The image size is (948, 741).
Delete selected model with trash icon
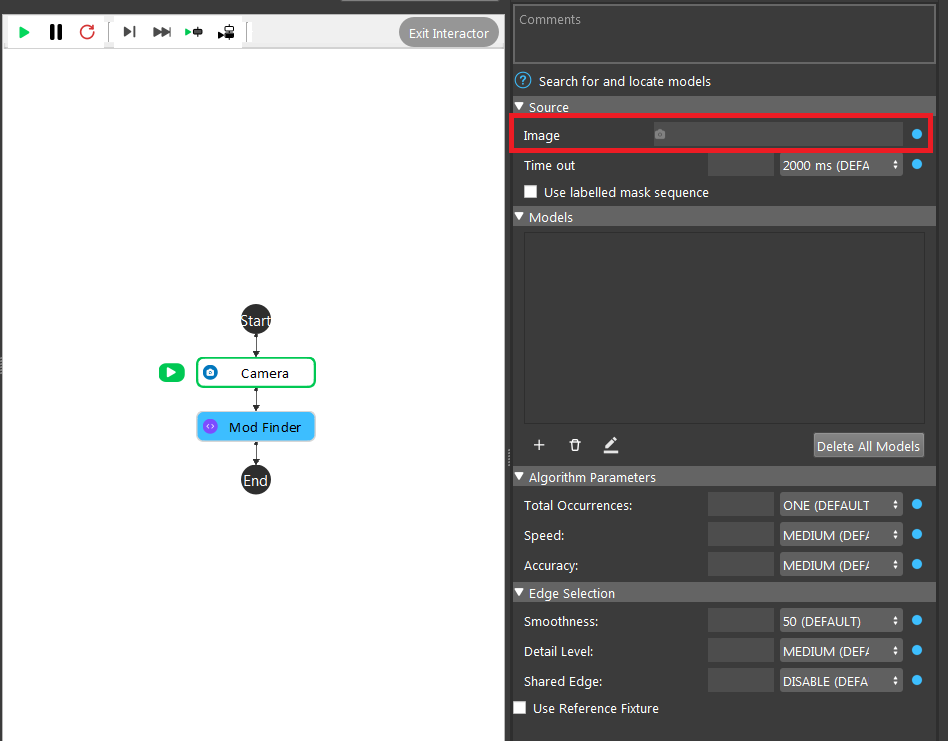pos(574,445)
